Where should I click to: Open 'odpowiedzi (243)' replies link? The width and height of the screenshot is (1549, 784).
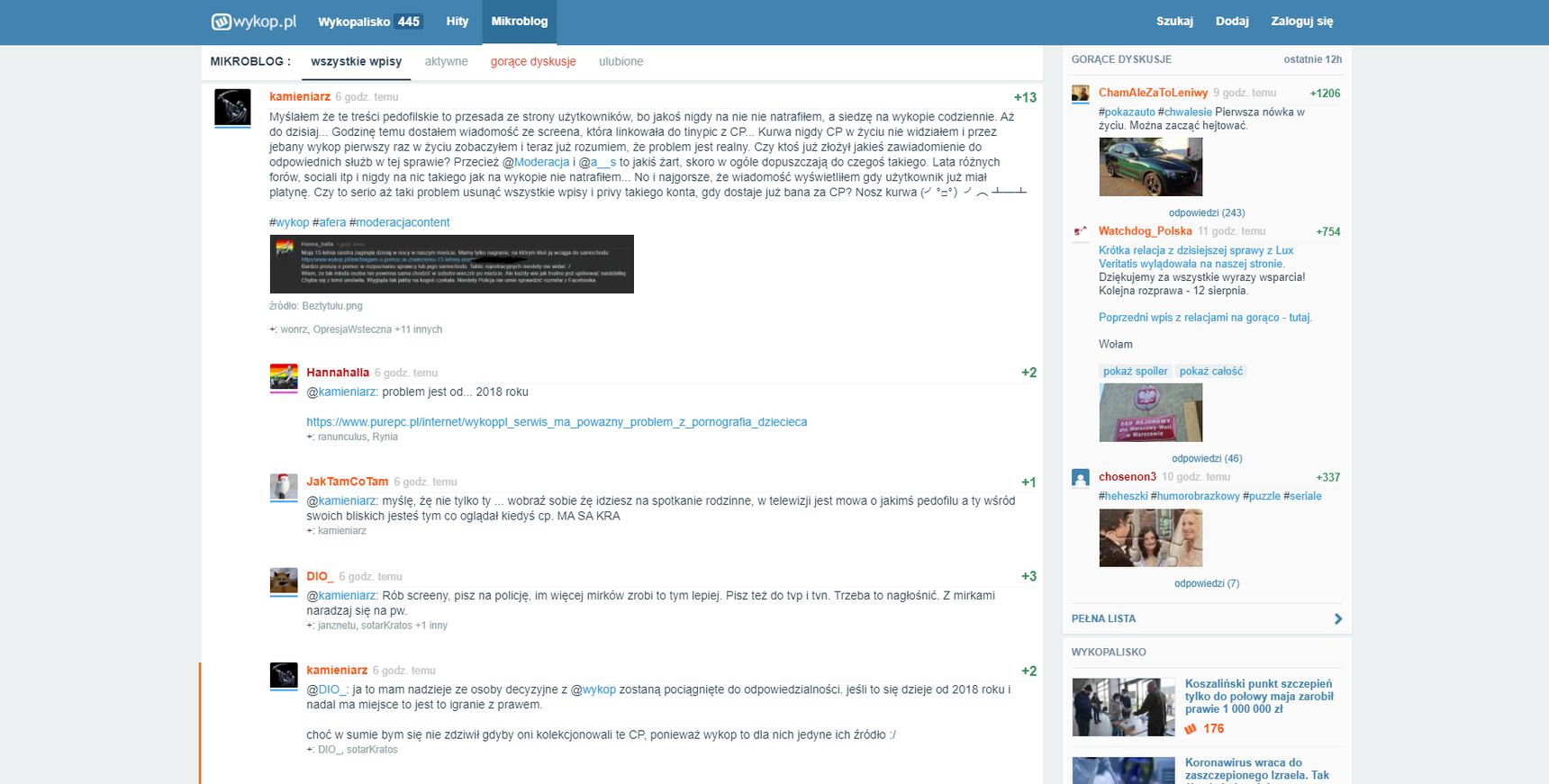[x=1207, y=213]
